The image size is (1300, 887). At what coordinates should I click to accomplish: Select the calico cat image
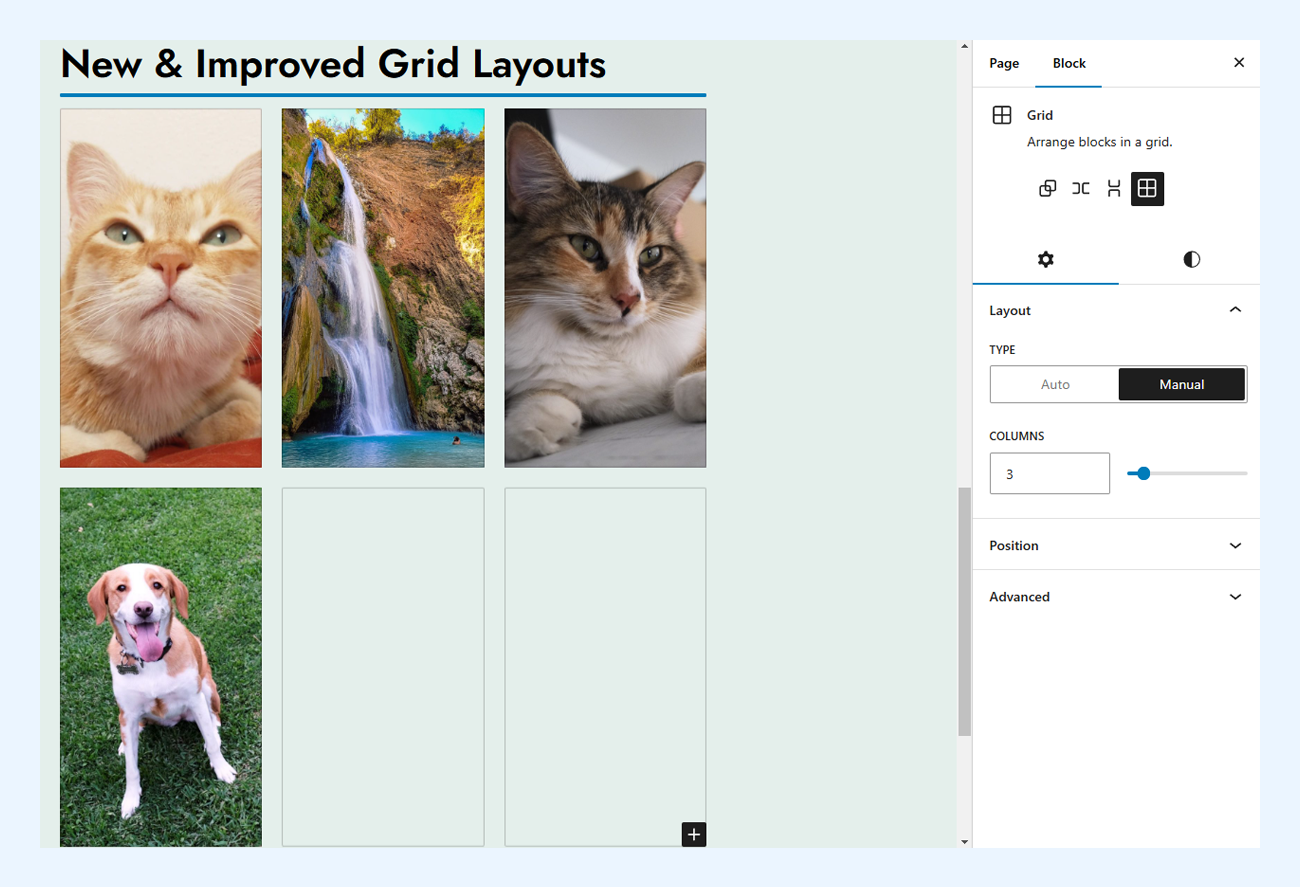click(x=605, y=288)
